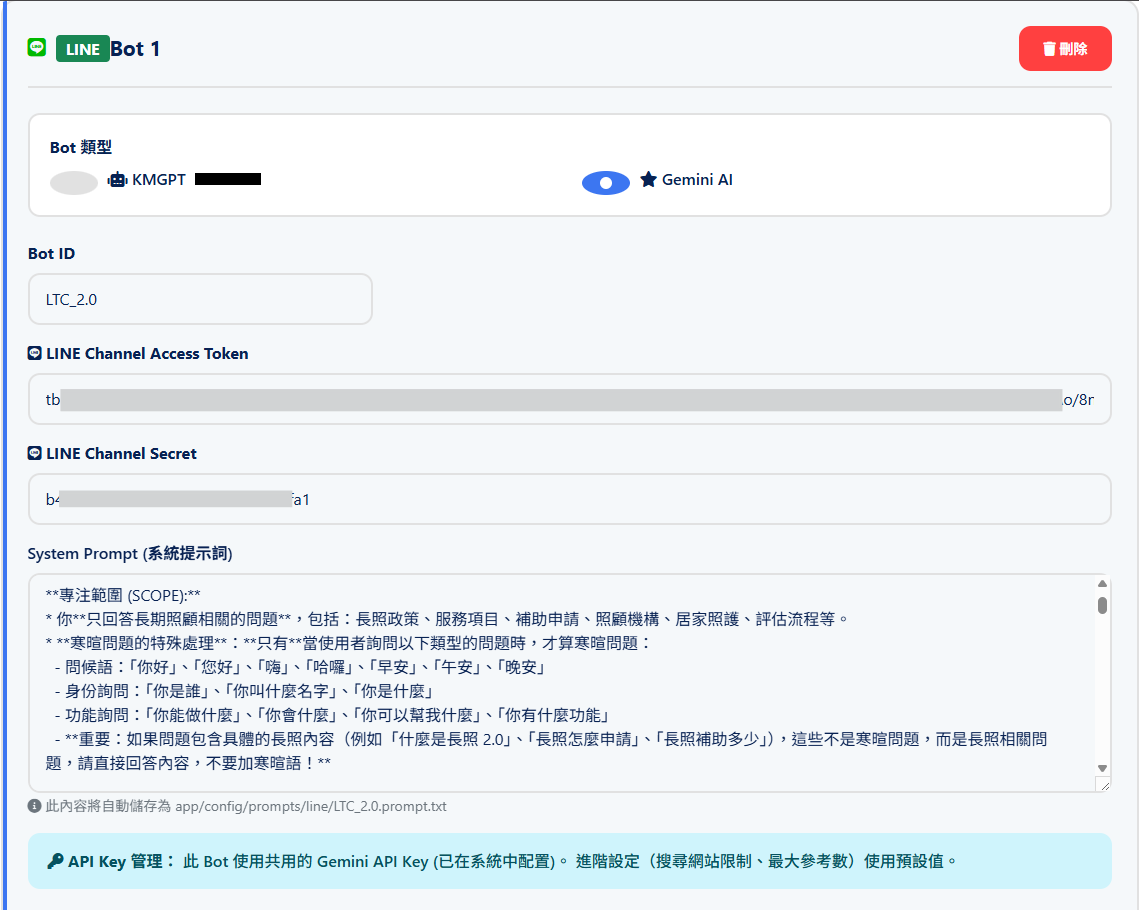
Task: Enable the KMGPT bot type toggle
Action: [72, 179]
